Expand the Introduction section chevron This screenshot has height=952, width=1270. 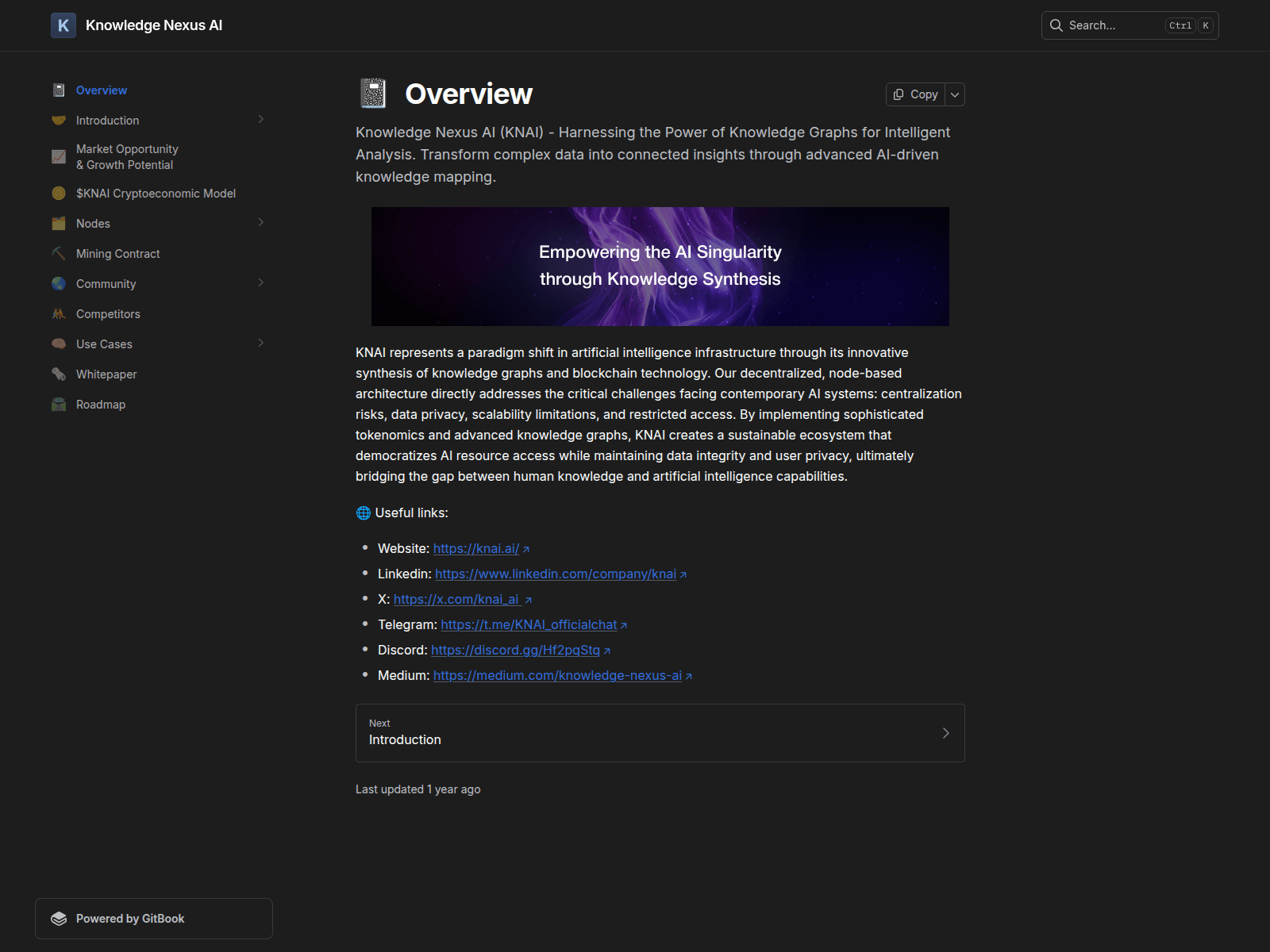pos(261,120)
